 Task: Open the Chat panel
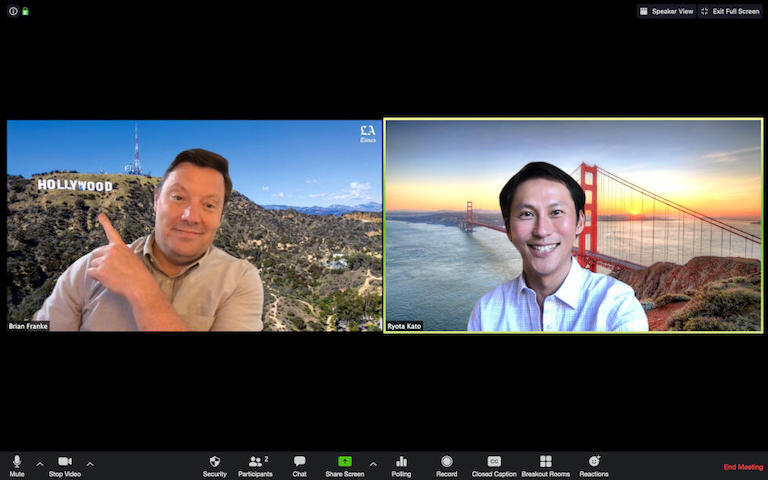click(x=300, y=466)
